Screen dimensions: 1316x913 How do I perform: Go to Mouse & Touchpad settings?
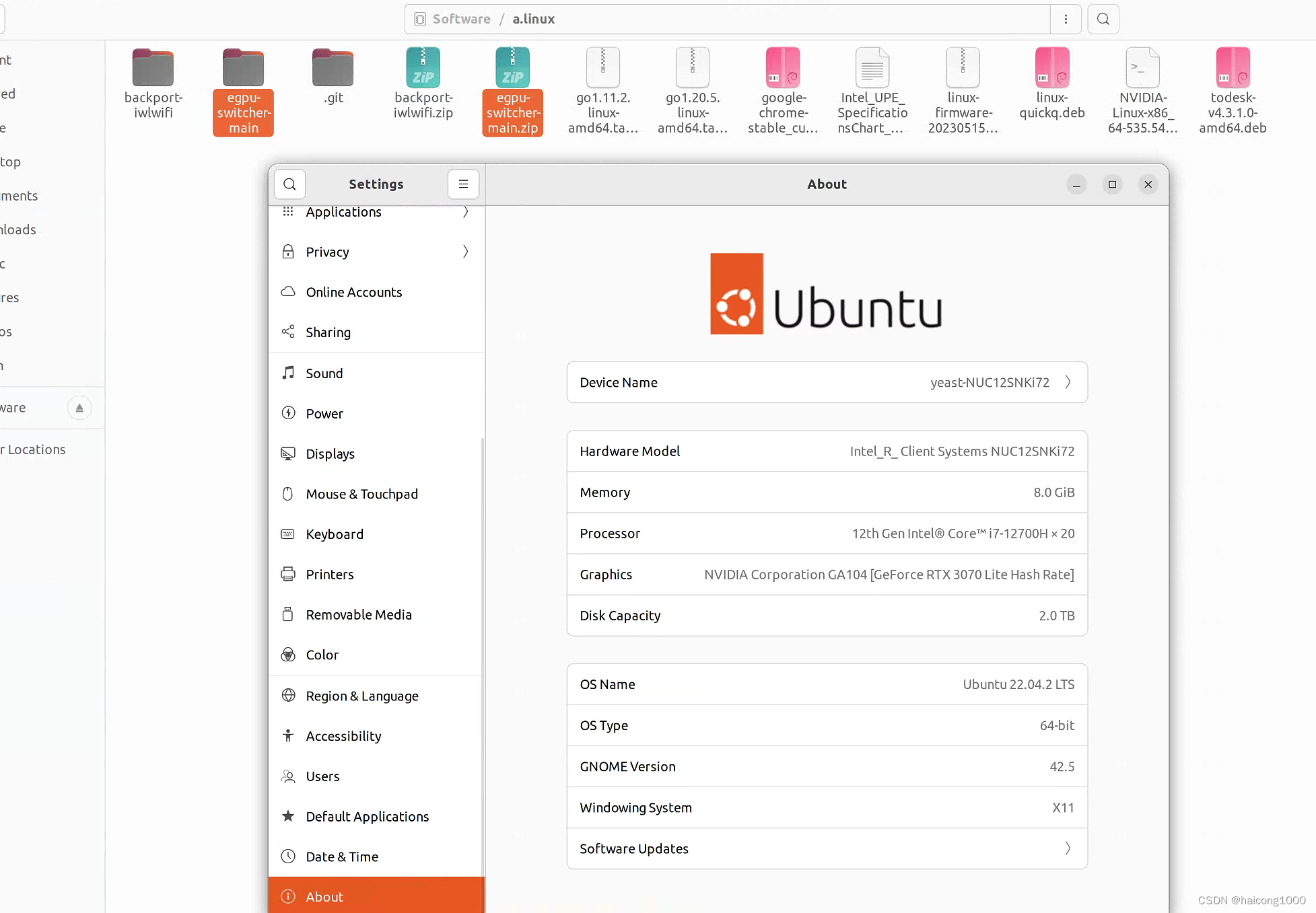tap(361, 494)
